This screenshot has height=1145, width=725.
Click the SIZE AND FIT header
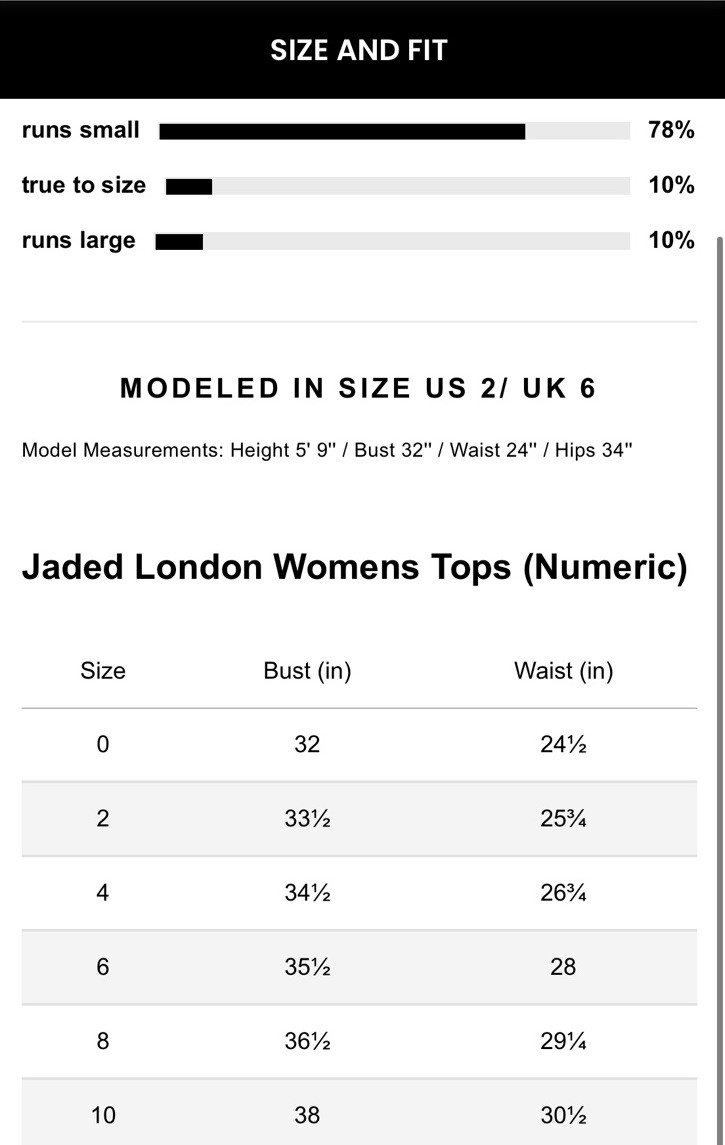358,50
